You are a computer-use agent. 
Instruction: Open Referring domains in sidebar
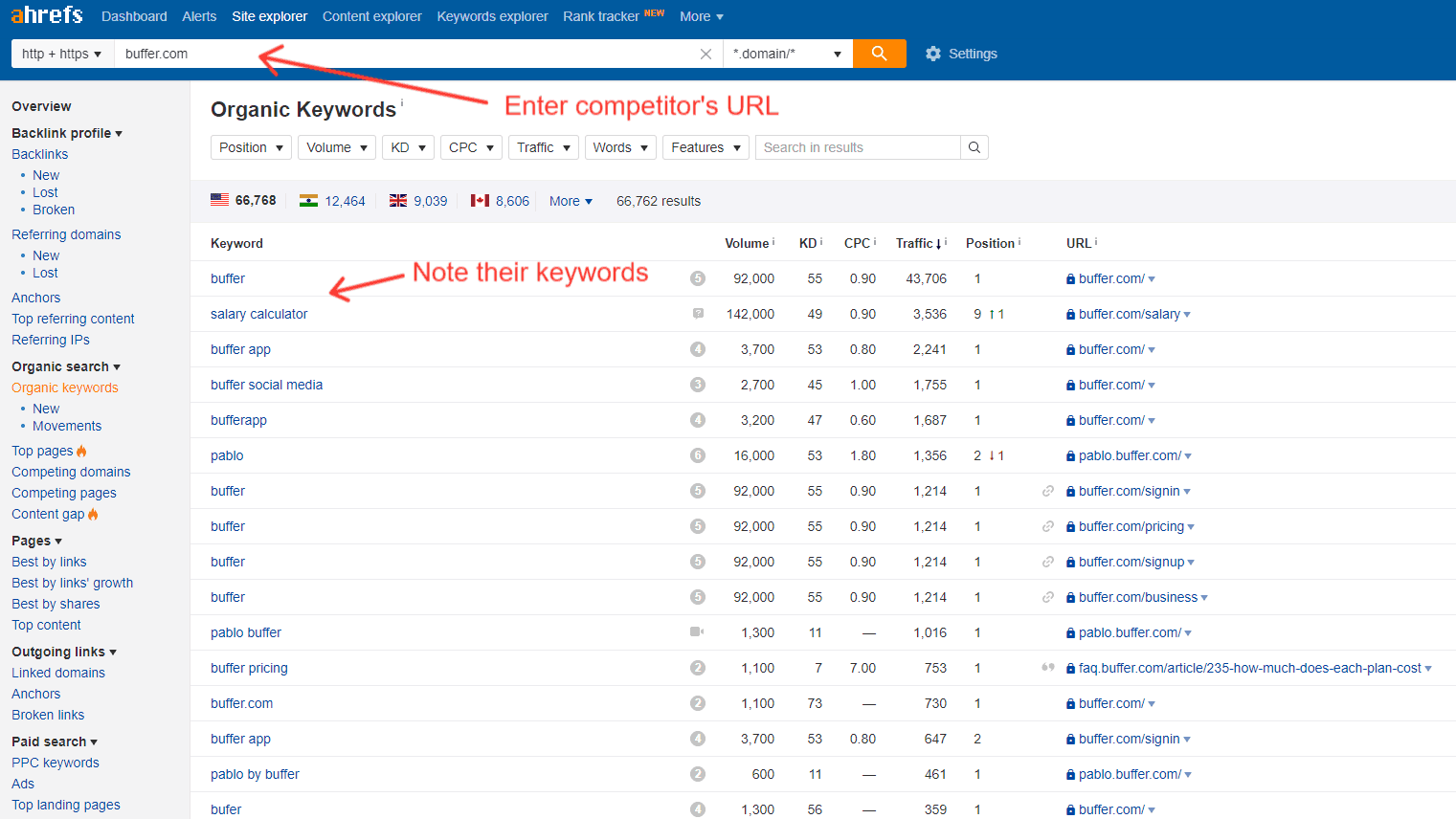click(66, 234)
